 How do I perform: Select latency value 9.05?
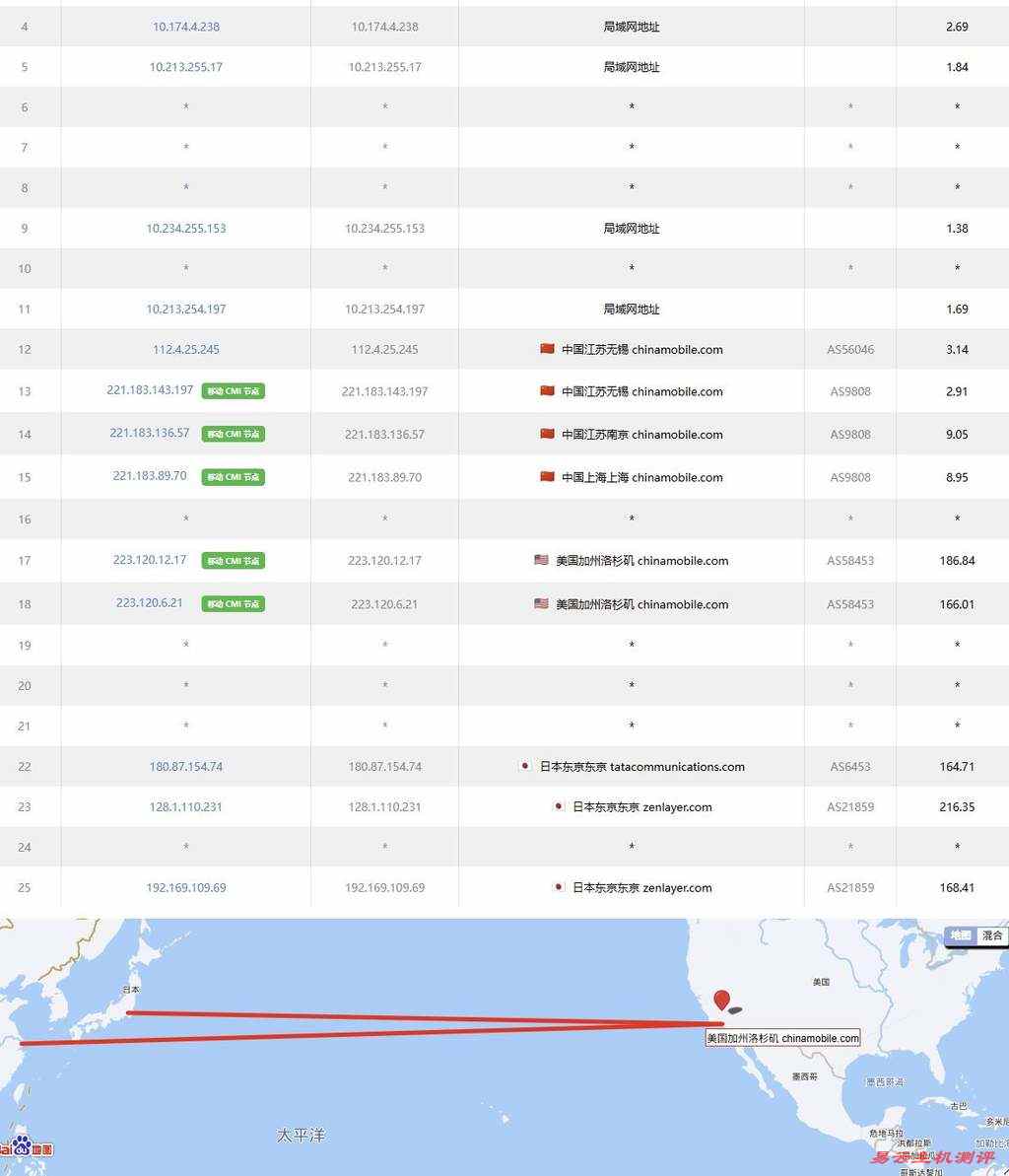point(958,435)
